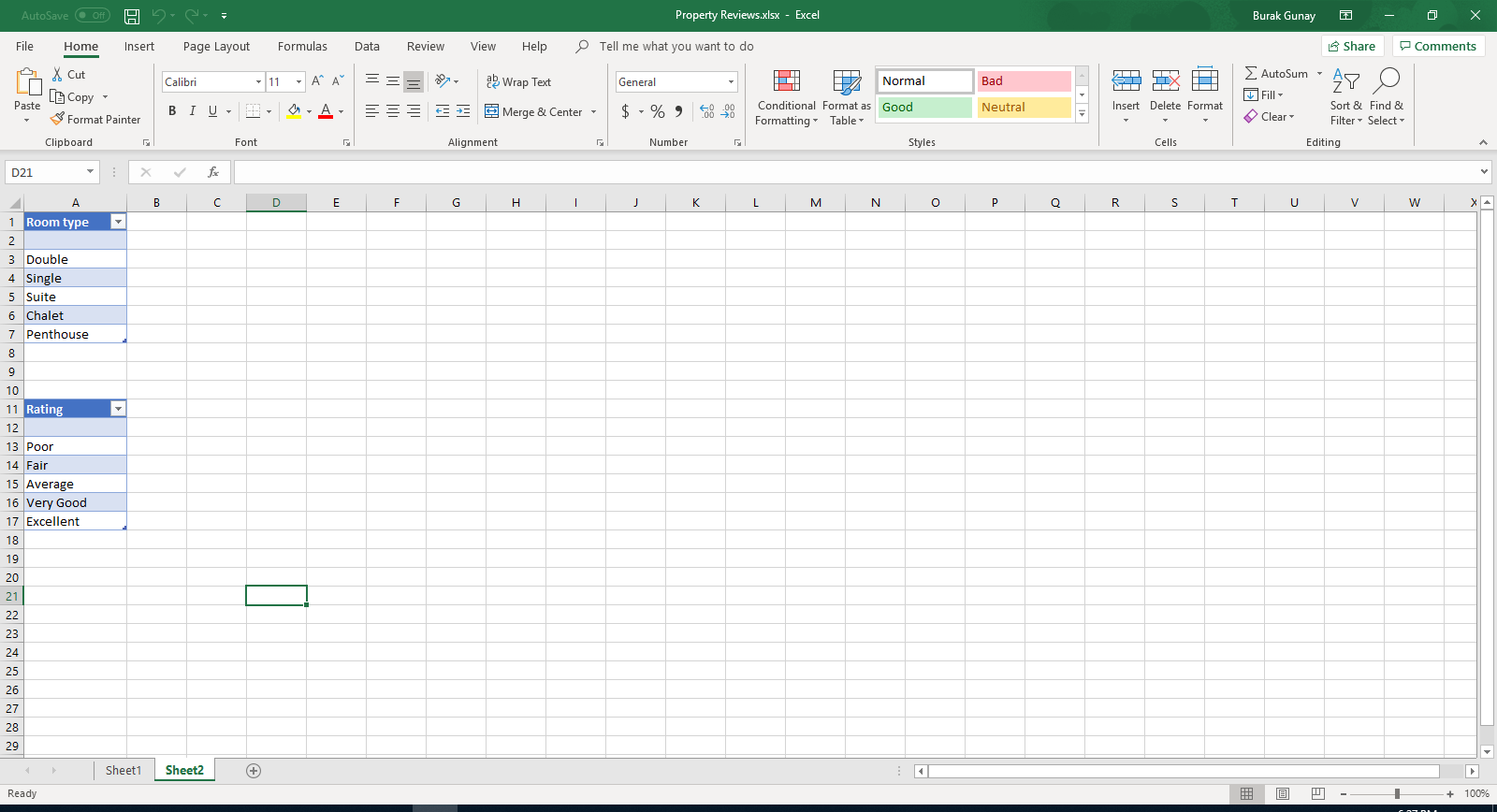
Task: Switch to Page Break Preview in status bar
Action: tap(1318, 793)
